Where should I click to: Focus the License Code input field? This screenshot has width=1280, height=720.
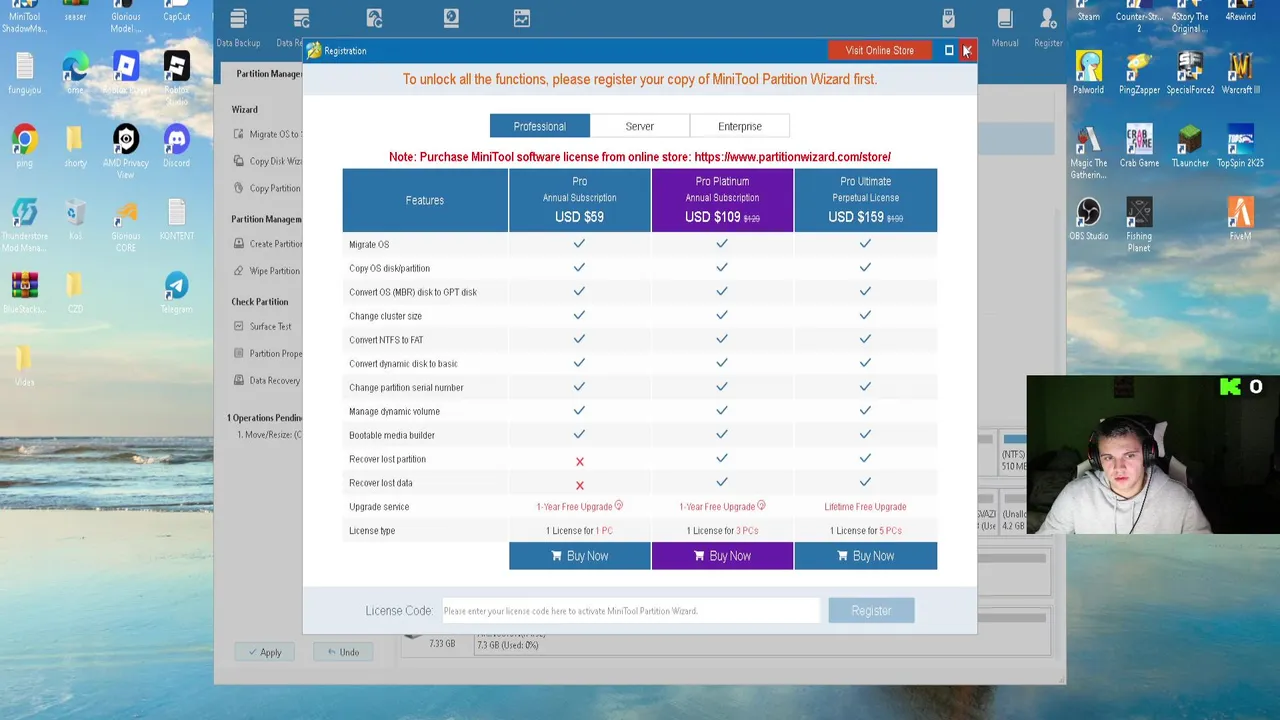click(631, 610)
